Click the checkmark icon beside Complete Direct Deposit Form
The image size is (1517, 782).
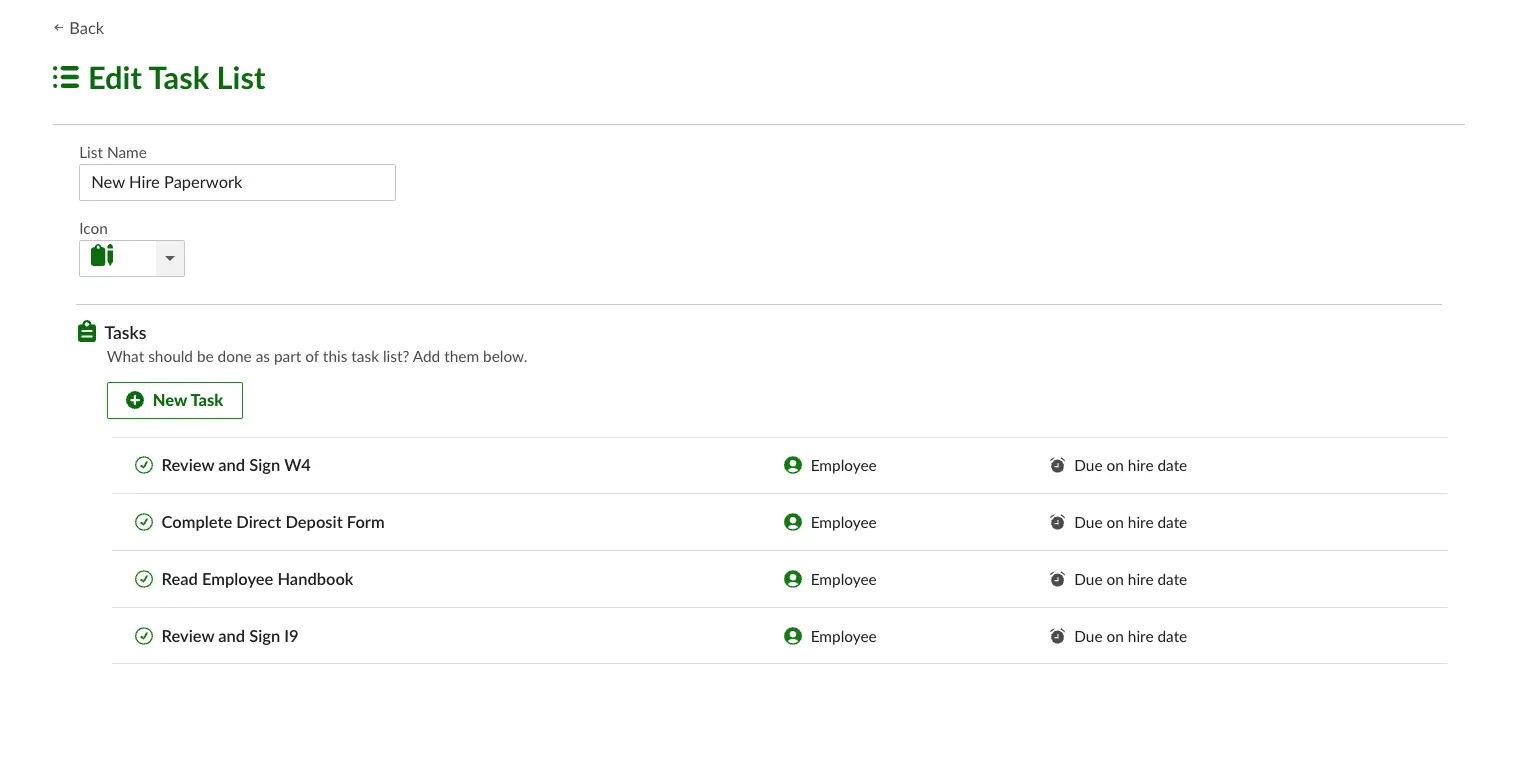144,522
